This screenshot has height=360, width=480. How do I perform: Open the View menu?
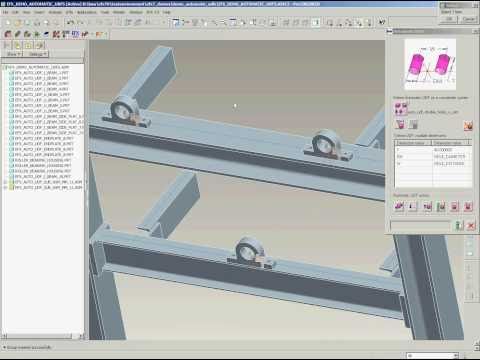coord(26,12)
